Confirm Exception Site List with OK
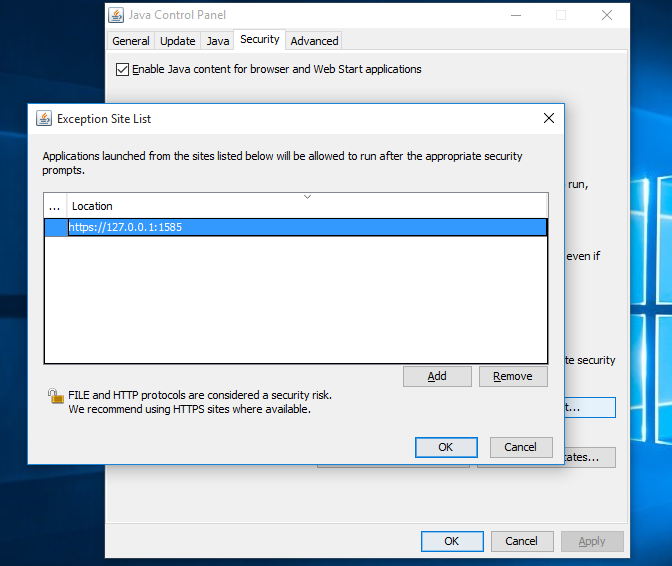The width and height of the screenshot is (672, 566). tap(446, 447)
